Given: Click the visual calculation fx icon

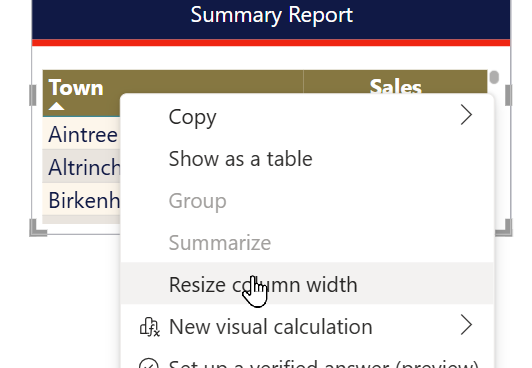Looking at the screenshot, I should 149,327.
